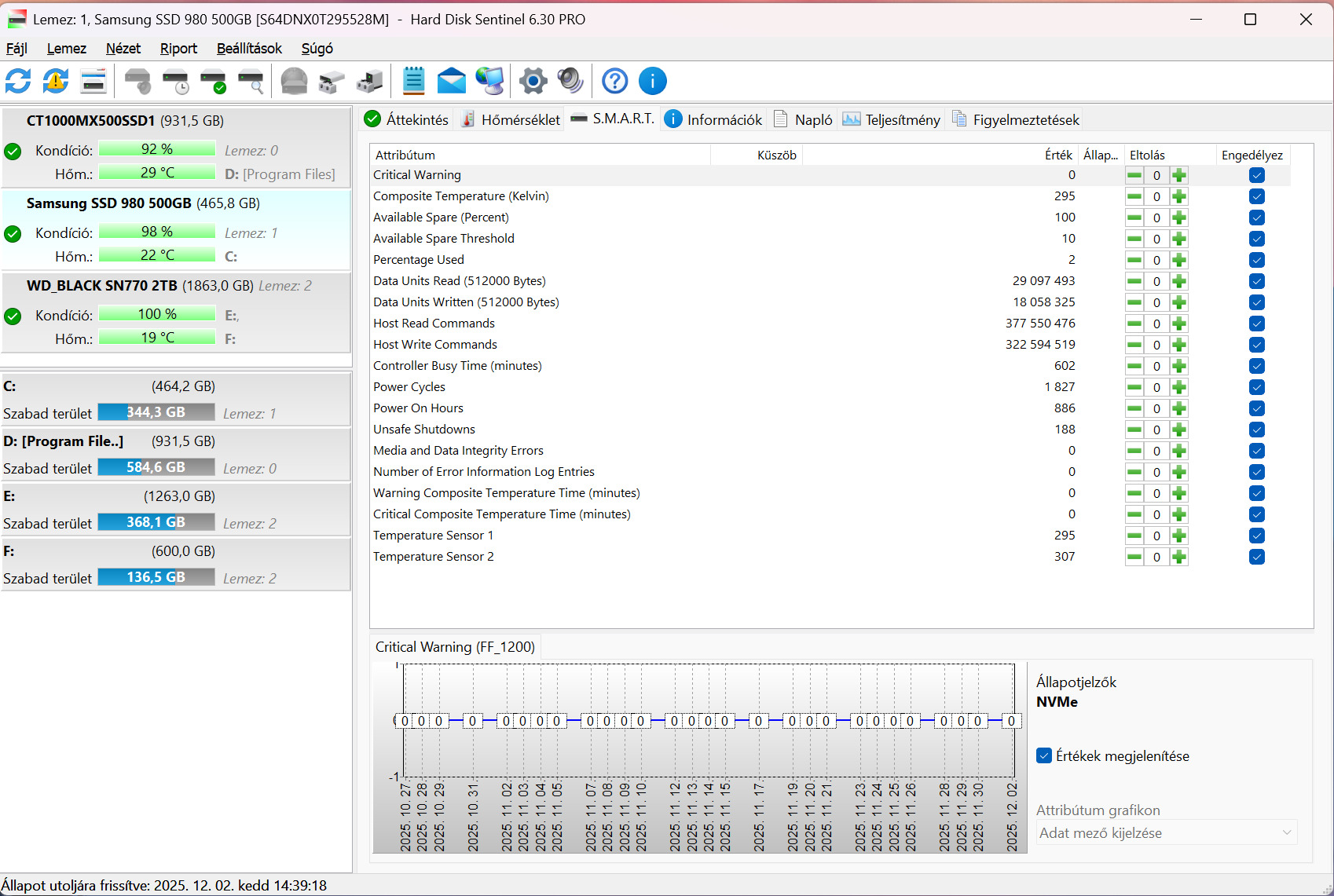Click the disk with clock toolbar icon
Image resolution: width=1334 pixels, height=896 pixels.
point(175,81)
